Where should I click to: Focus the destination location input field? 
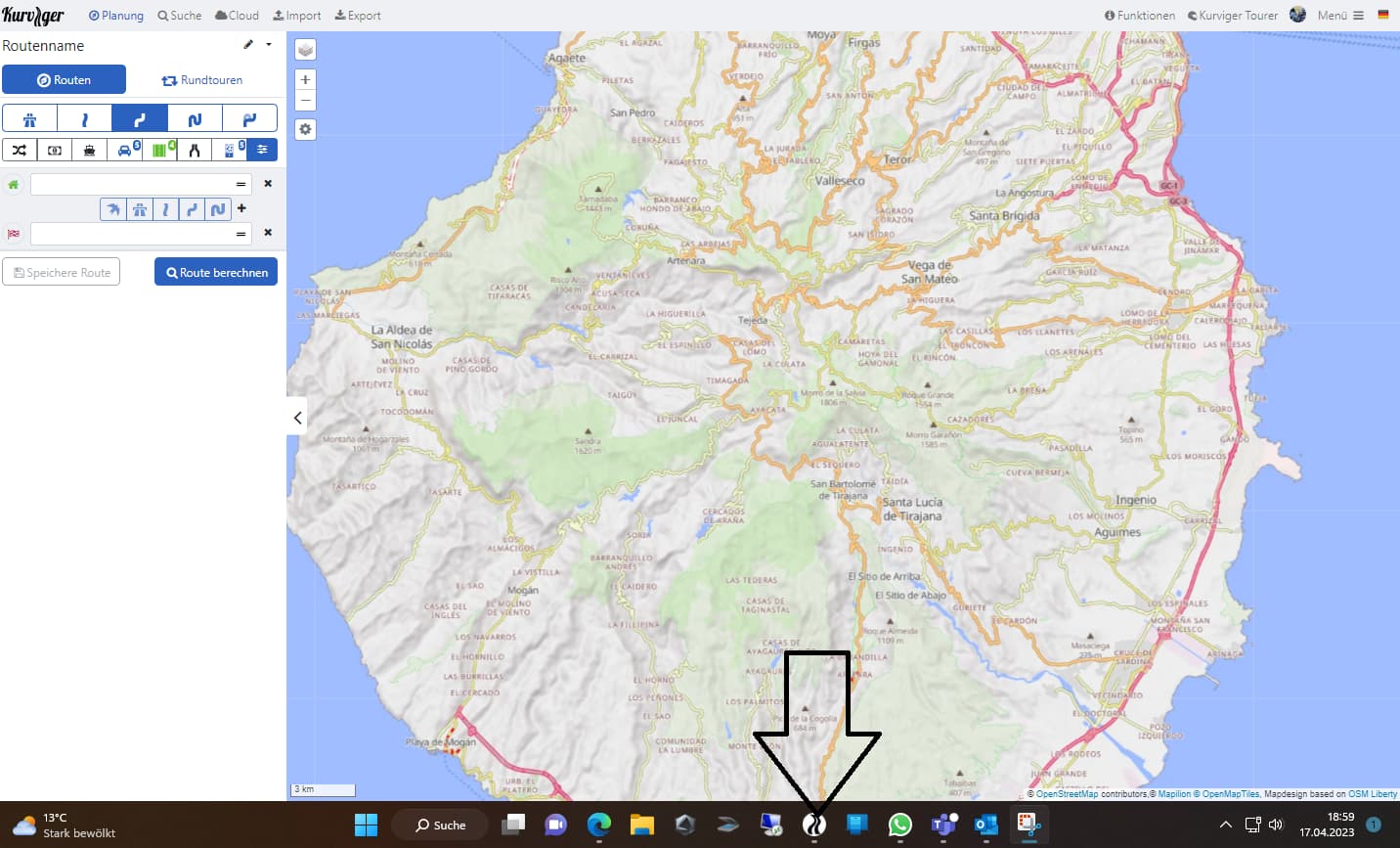[x=141, y=234]
